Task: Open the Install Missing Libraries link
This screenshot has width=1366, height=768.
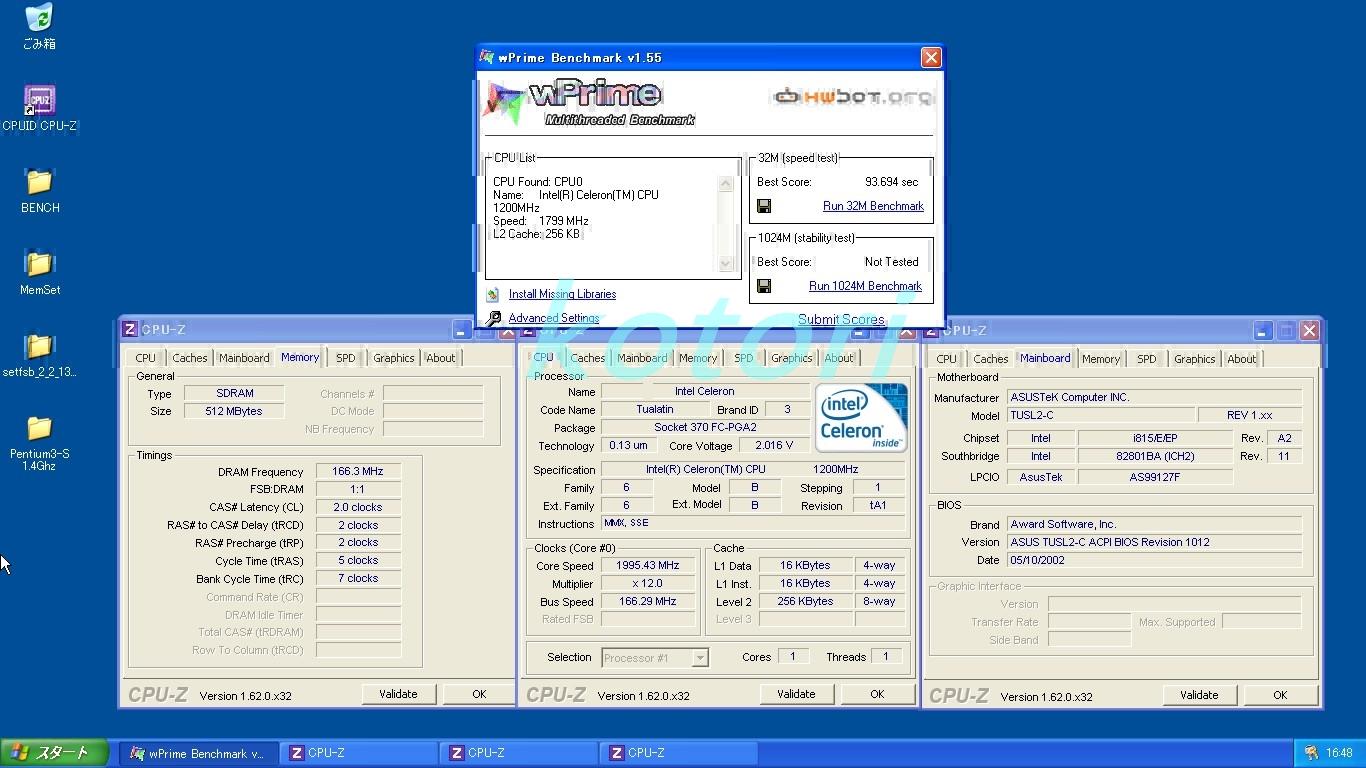Action: click(x=562, y=294)
